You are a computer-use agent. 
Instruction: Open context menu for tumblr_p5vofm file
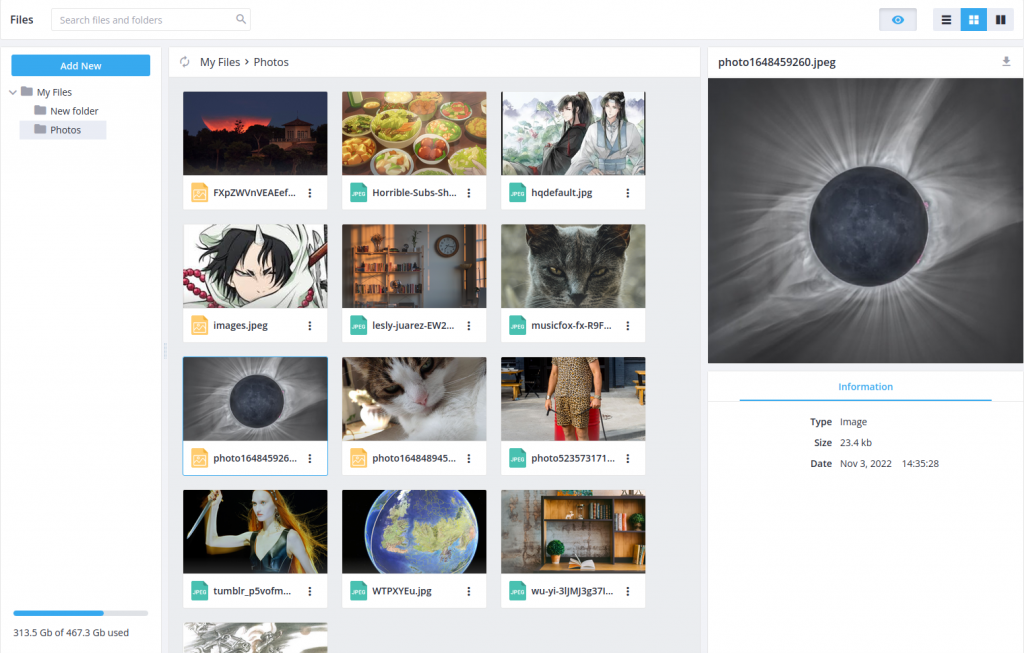(310, 591)
